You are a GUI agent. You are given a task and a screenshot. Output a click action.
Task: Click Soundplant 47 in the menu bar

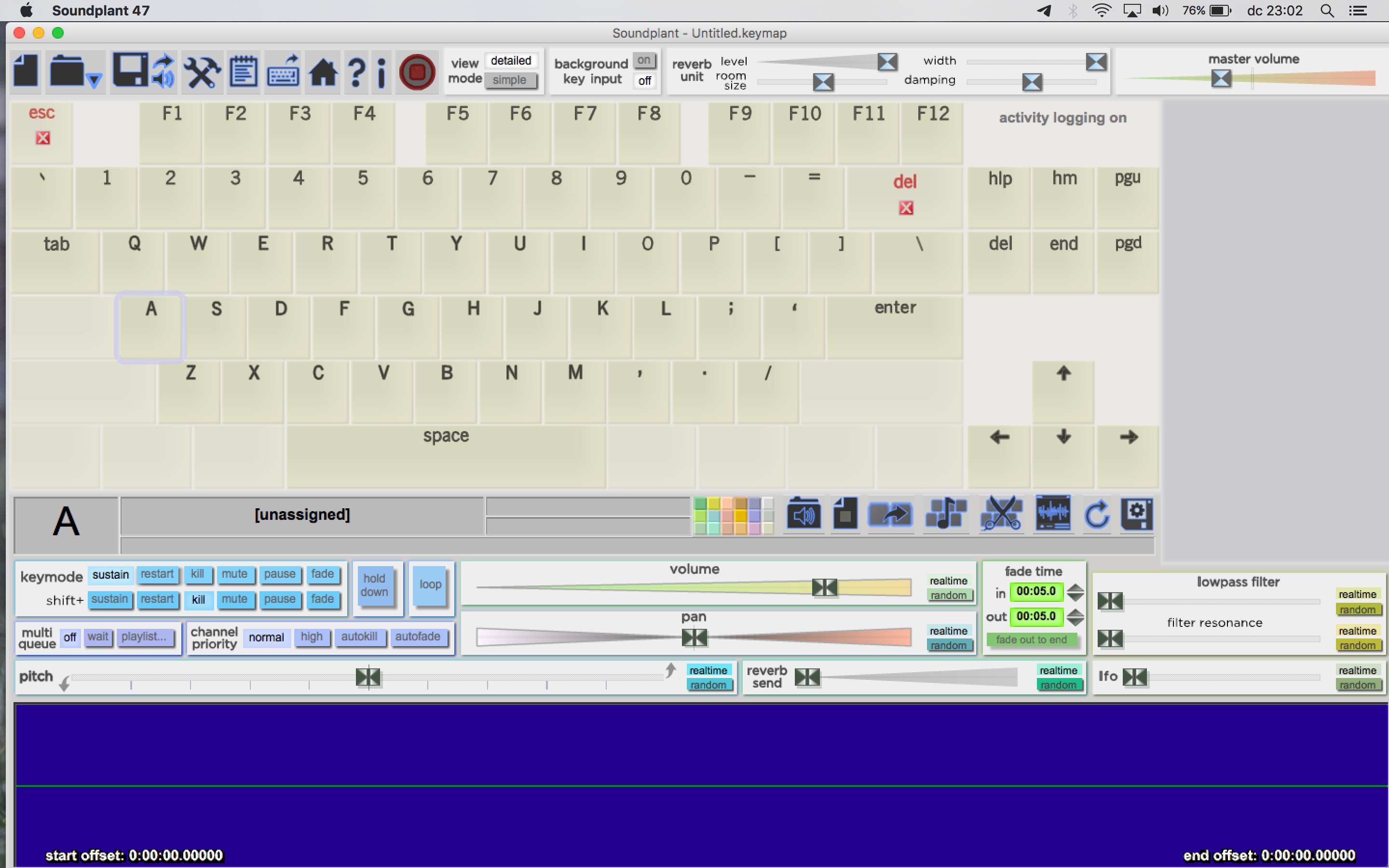click(100, 10)
